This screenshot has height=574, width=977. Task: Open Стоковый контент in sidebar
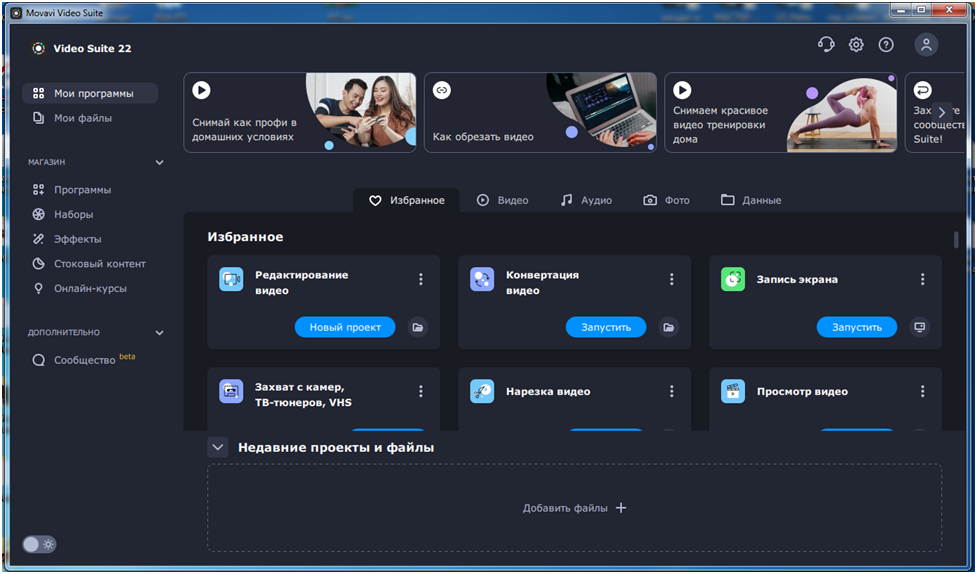[90, 264]
